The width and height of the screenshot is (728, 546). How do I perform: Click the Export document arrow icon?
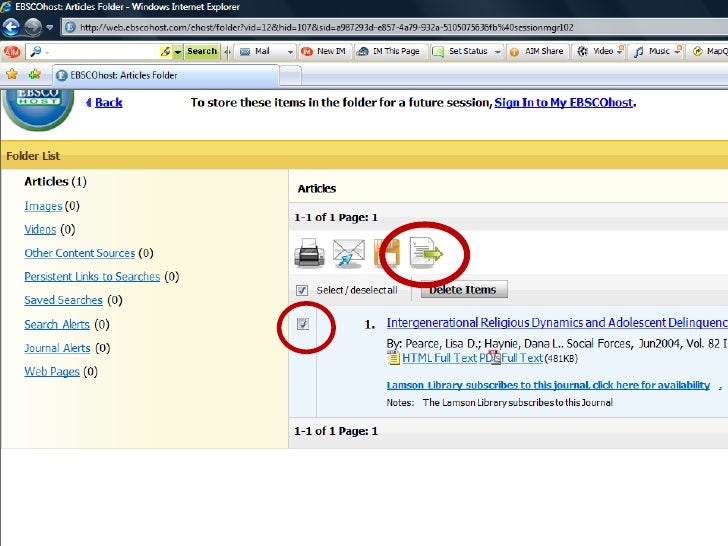[x=426, y=253]
